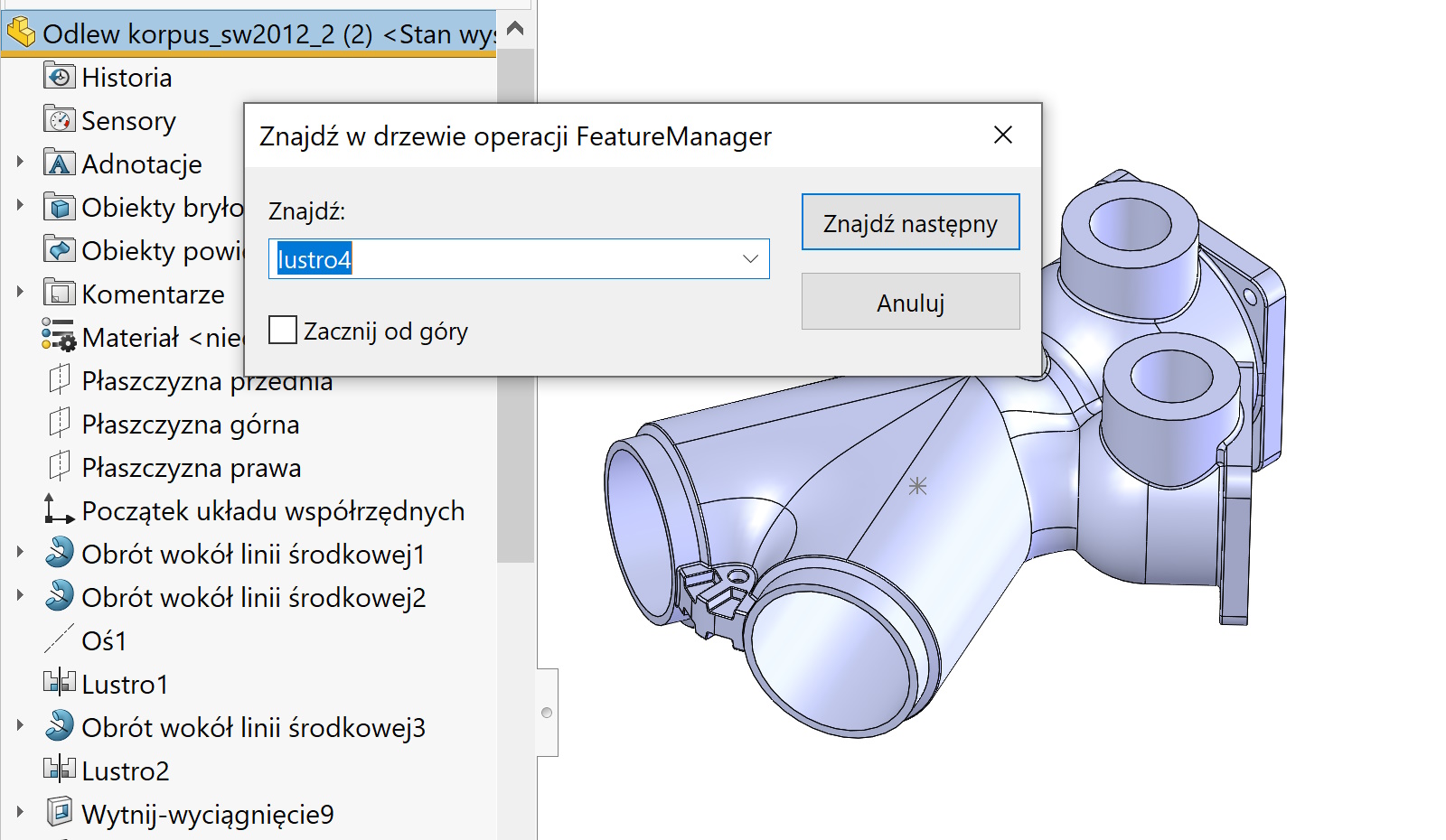Viewport: 1446px width, 840px height.
Task: Click the Adnotacje letter-A icon
Action: [58, 163]
